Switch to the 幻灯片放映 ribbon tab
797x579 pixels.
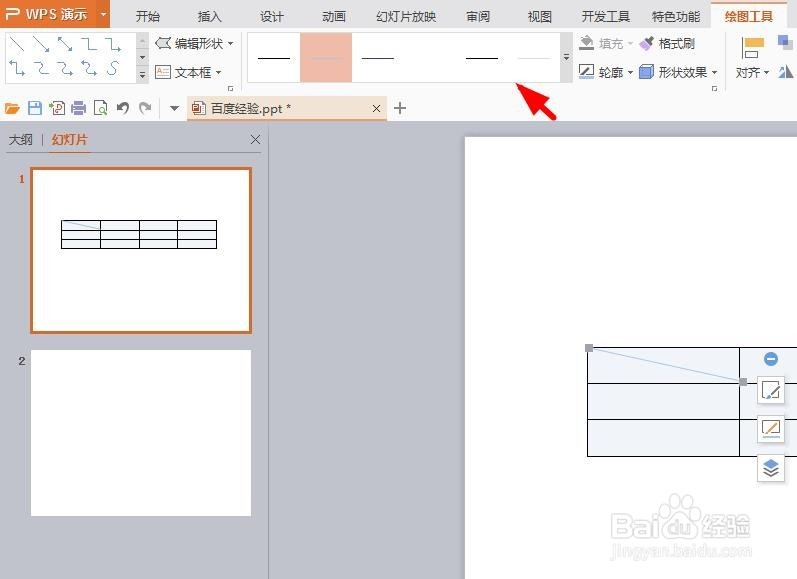pos(406,16)
